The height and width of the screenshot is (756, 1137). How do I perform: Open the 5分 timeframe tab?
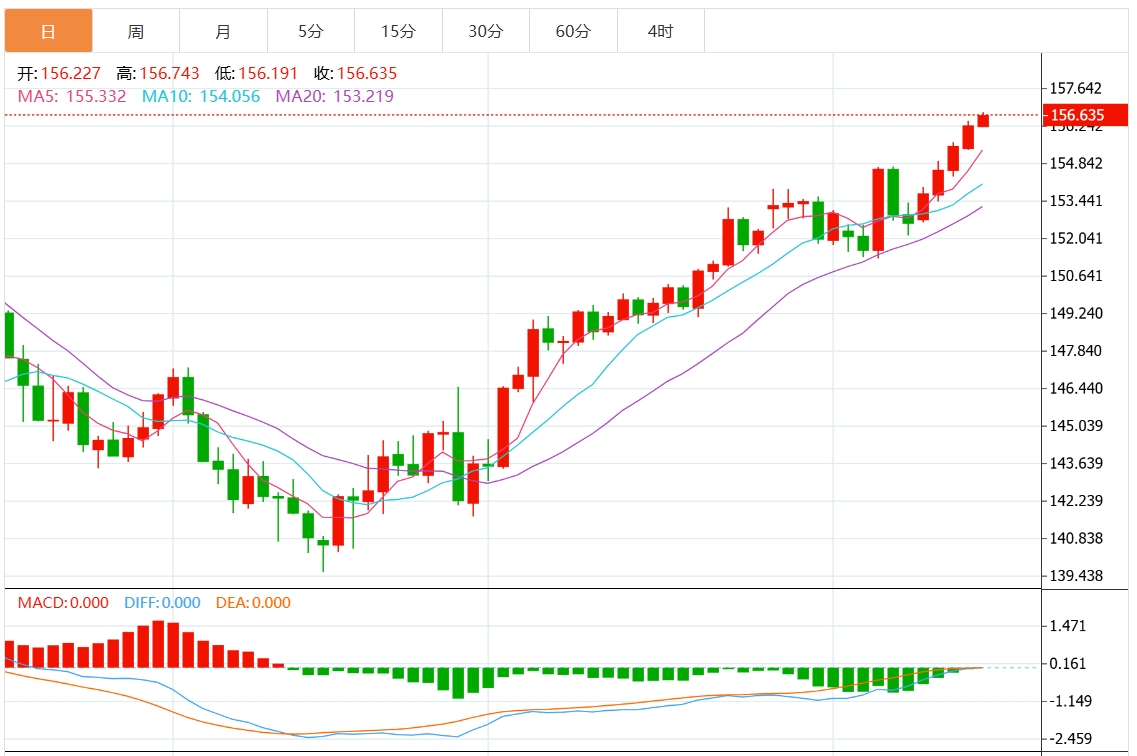coord(310,31)
